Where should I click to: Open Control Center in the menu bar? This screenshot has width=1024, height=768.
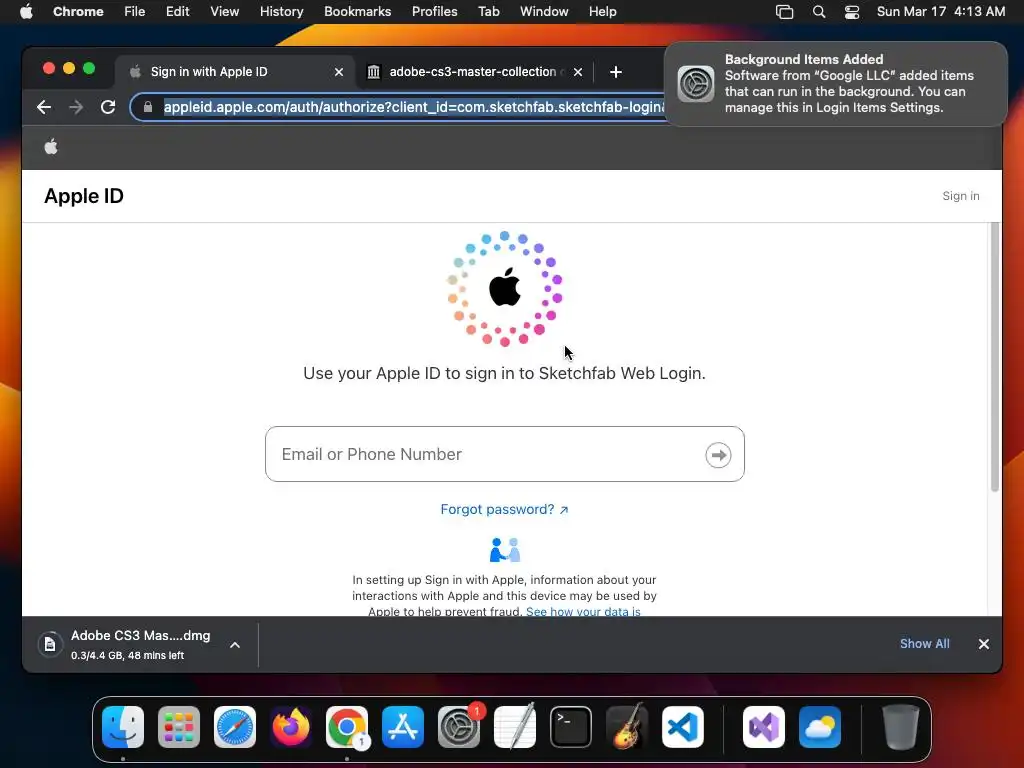(x=852, y=12)
